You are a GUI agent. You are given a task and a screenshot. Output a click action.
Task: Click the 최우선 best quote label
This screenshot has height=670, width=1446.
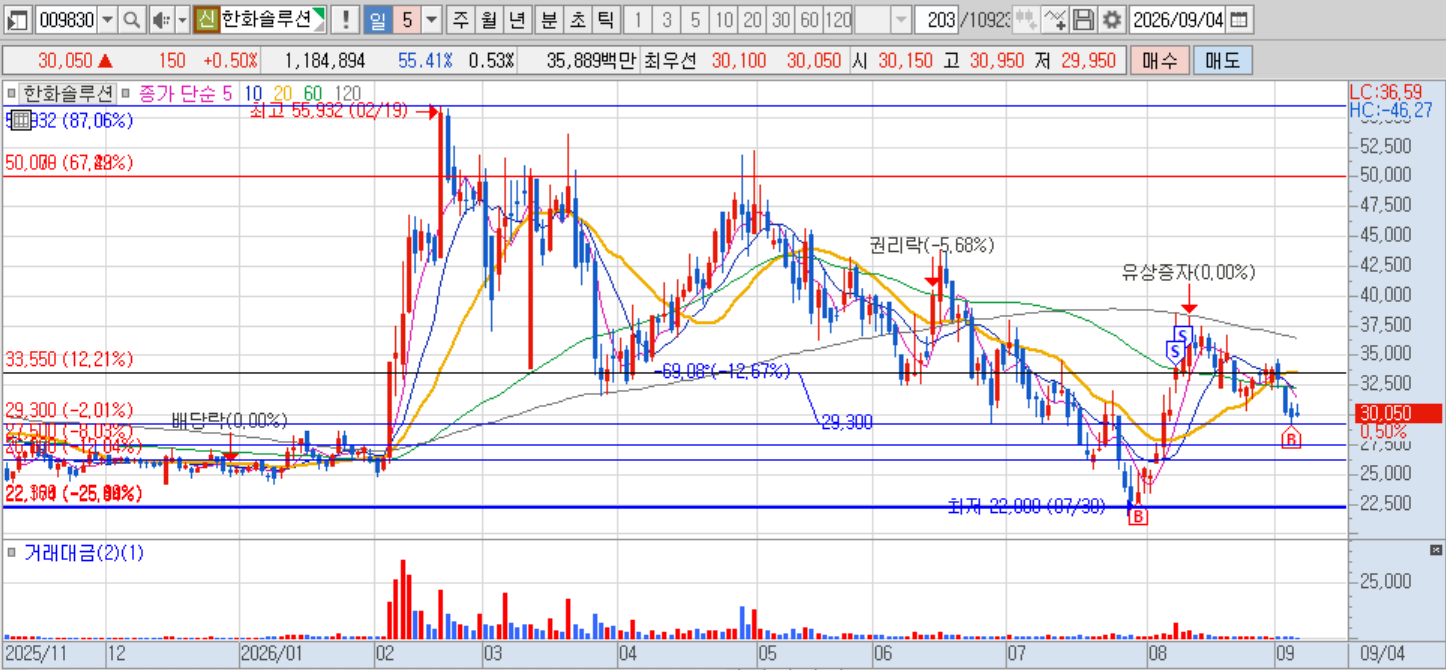coord(669,61)
